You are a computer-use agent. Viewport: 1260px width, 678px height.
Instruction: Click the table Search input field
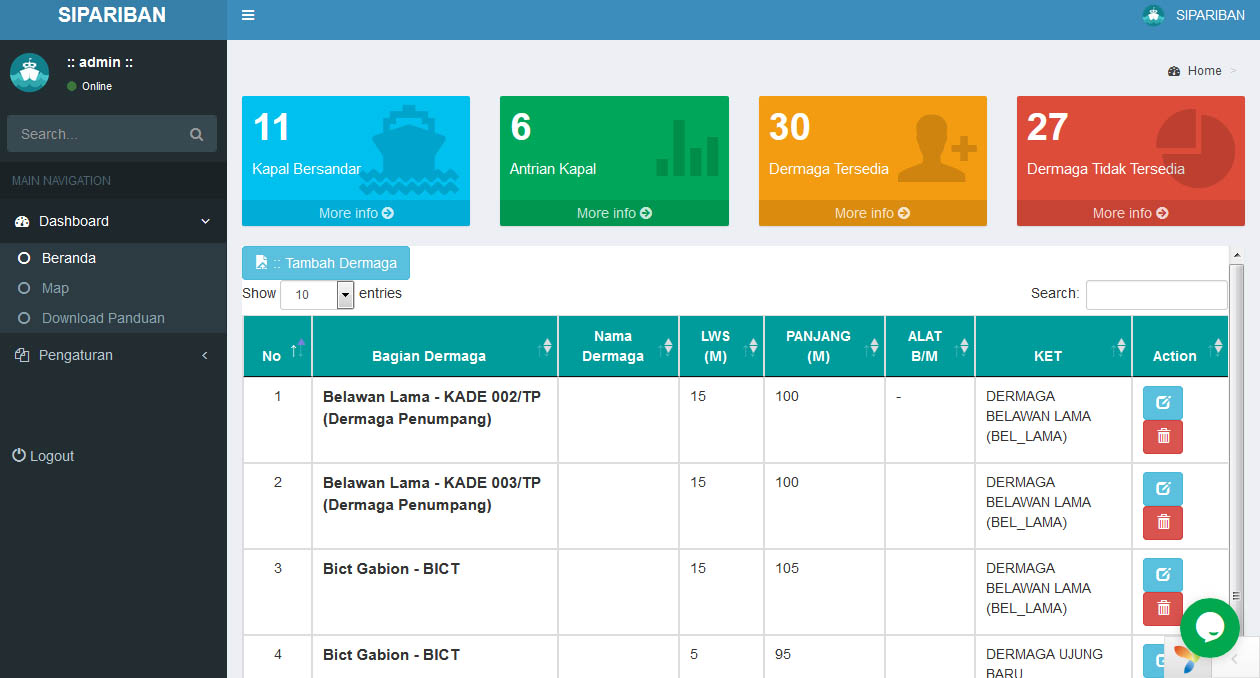coord(1156,294)
